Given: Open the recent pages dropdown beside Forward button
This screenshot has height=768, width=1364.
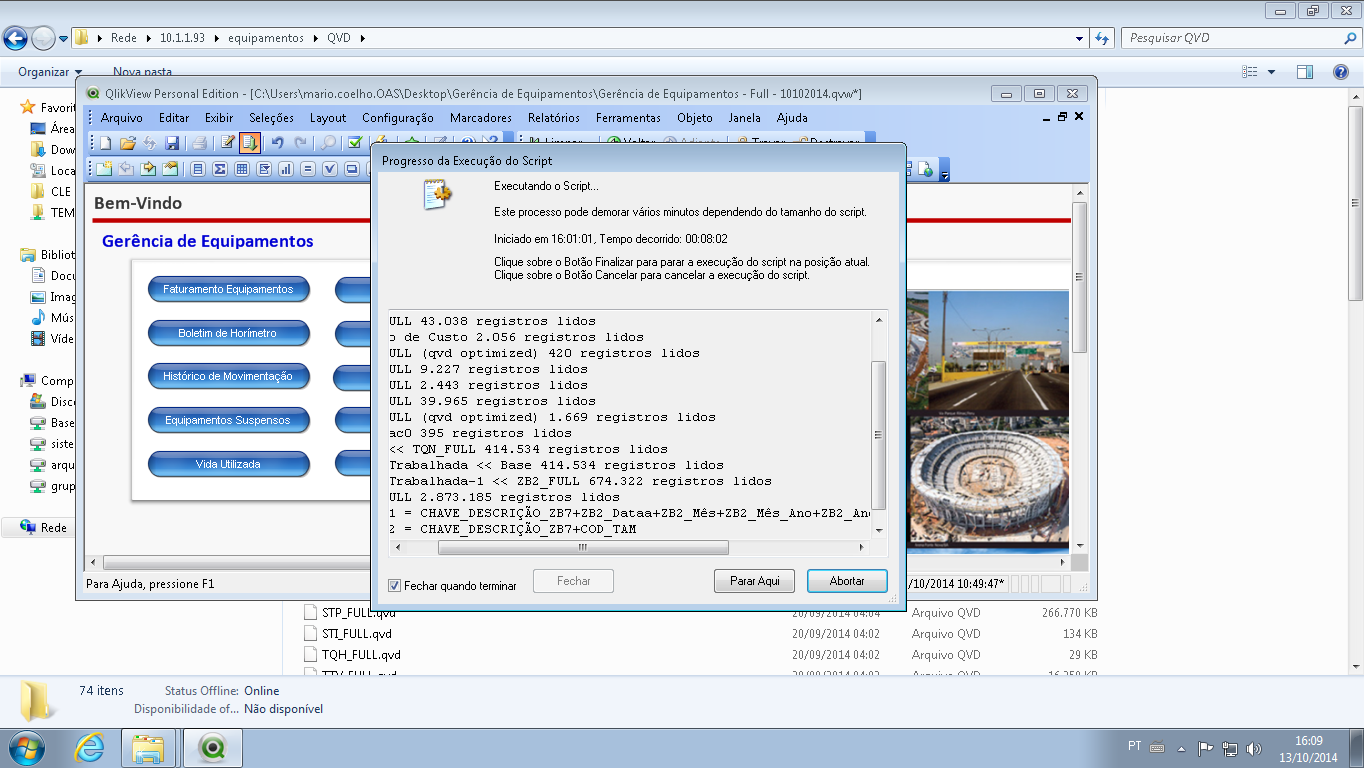Looking at the screenshot, I should (x=64, y=39).
